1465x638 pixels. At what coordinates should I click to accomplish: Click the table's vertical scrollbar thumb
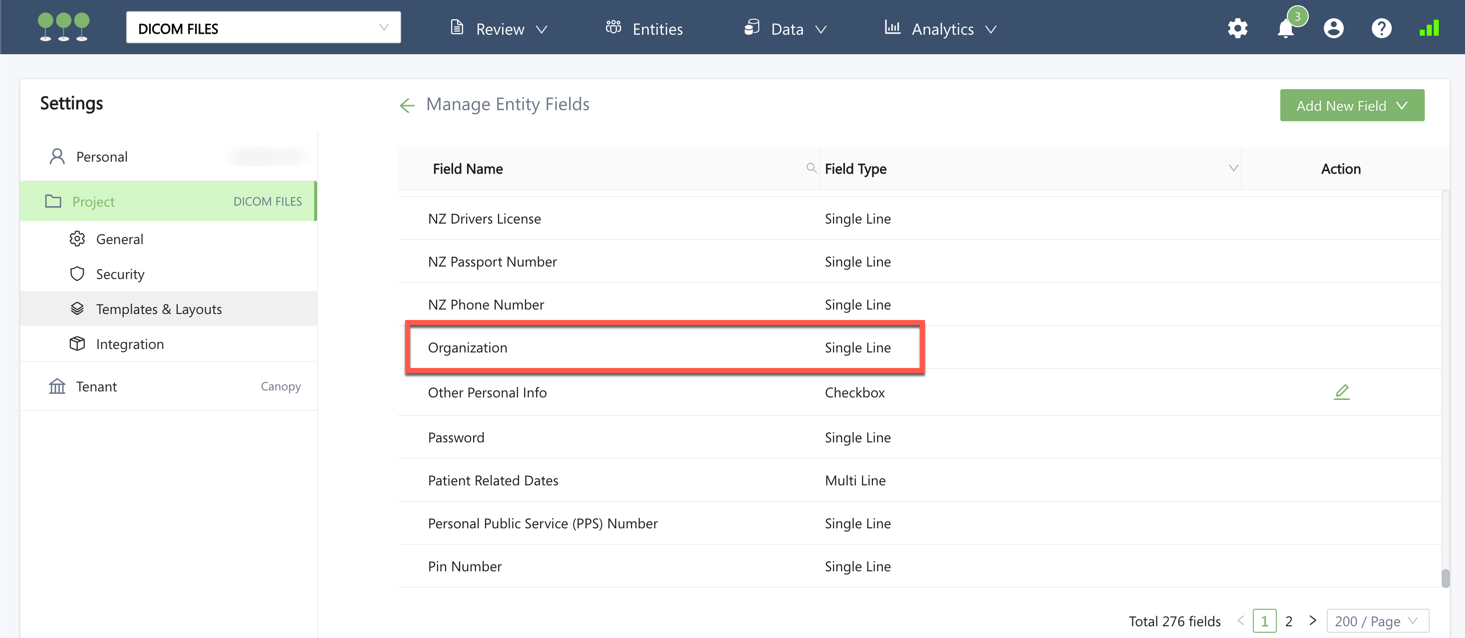pyautogui.click(x=1445, y=577)
